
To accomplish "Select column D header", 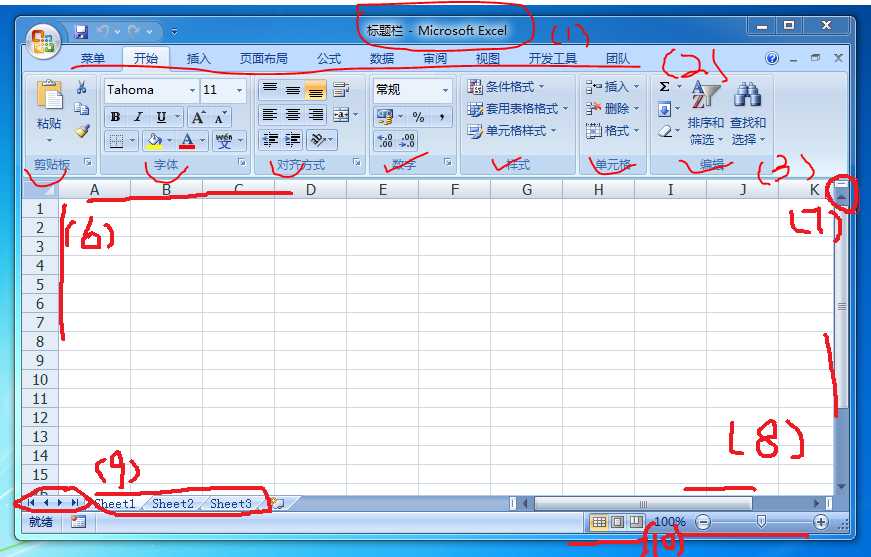I will pos(311,190).
